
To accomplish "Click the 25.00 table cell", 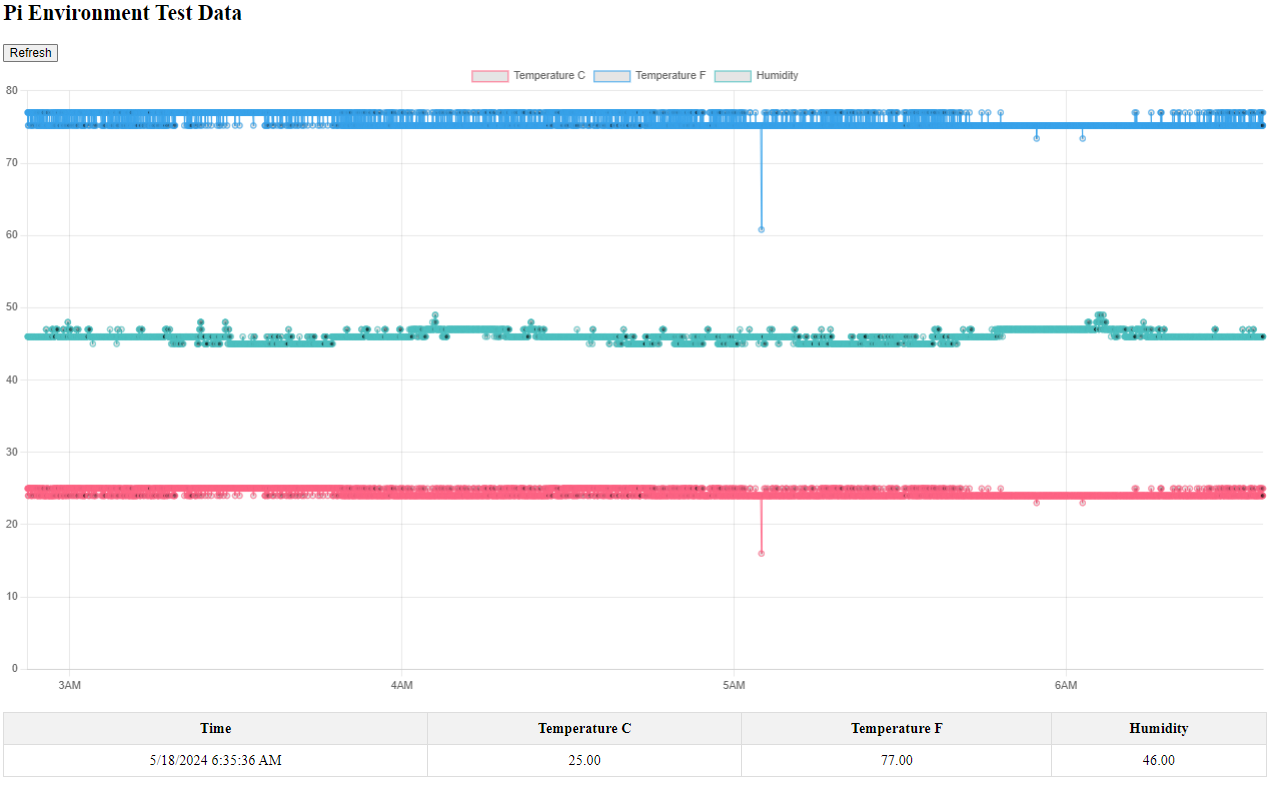I will 584,760.
